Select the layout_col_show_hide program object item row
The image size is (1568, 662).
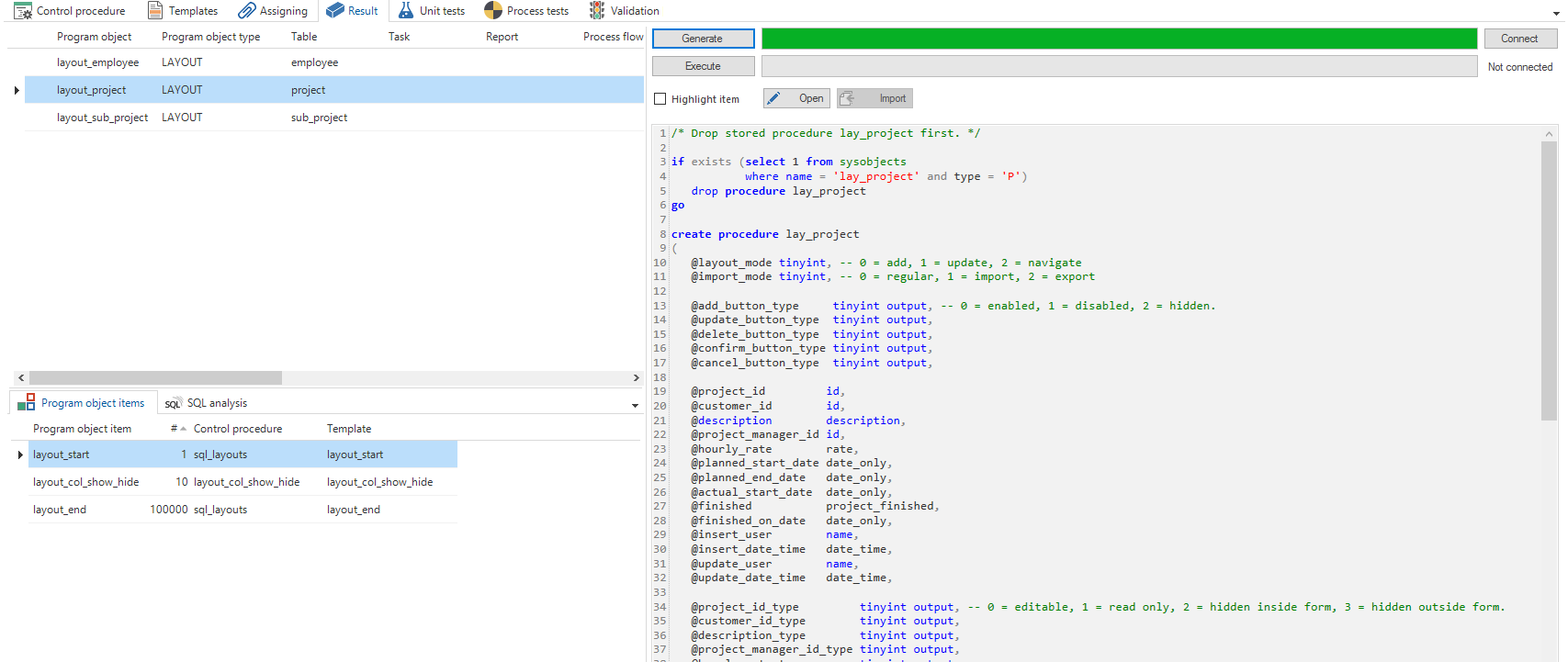86,482
